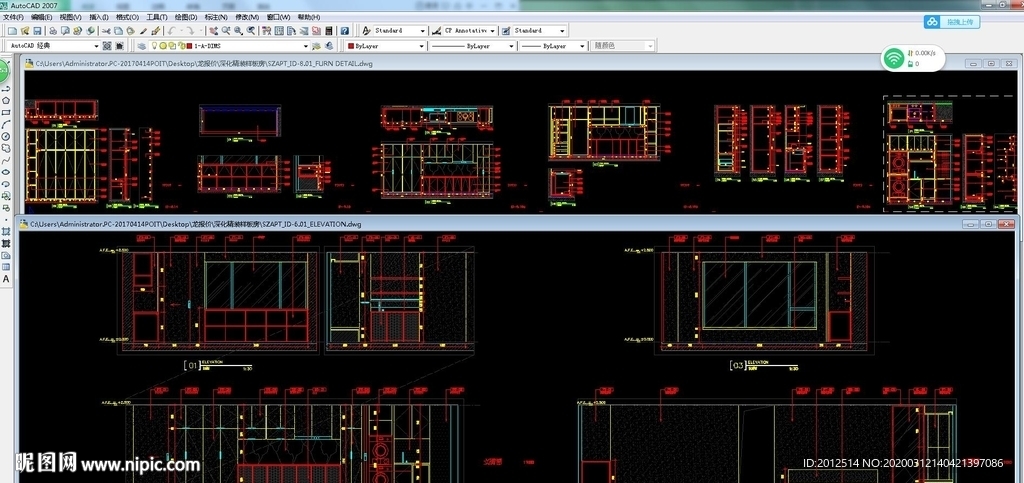Screen dimensions: 1024x483
Task: Open the 标注(N) menu
Action: 215,17
